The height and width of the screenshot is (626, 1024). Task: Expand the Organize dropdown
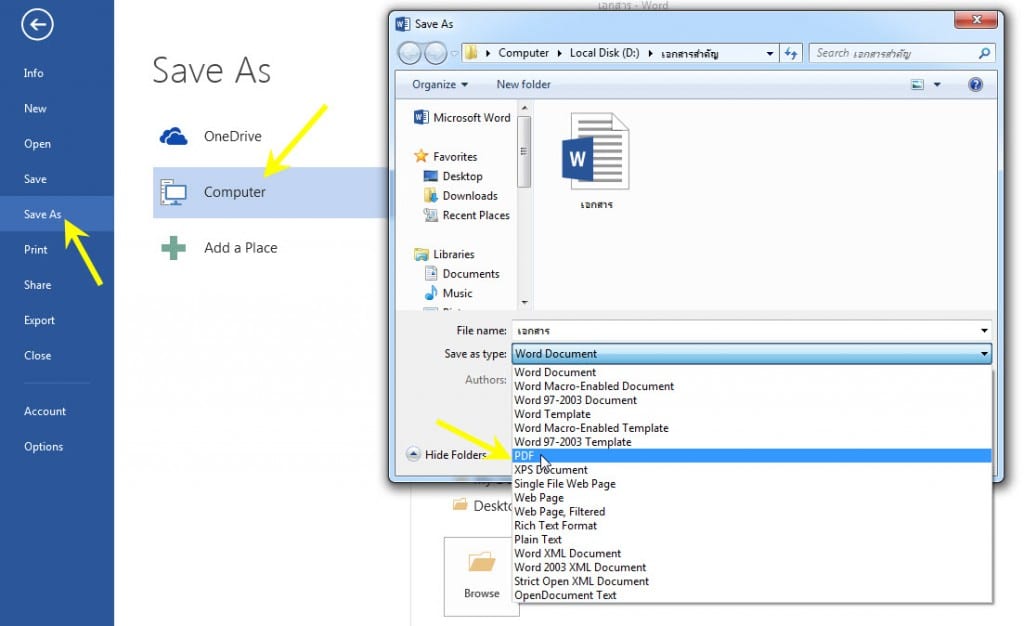click(440, 84)
